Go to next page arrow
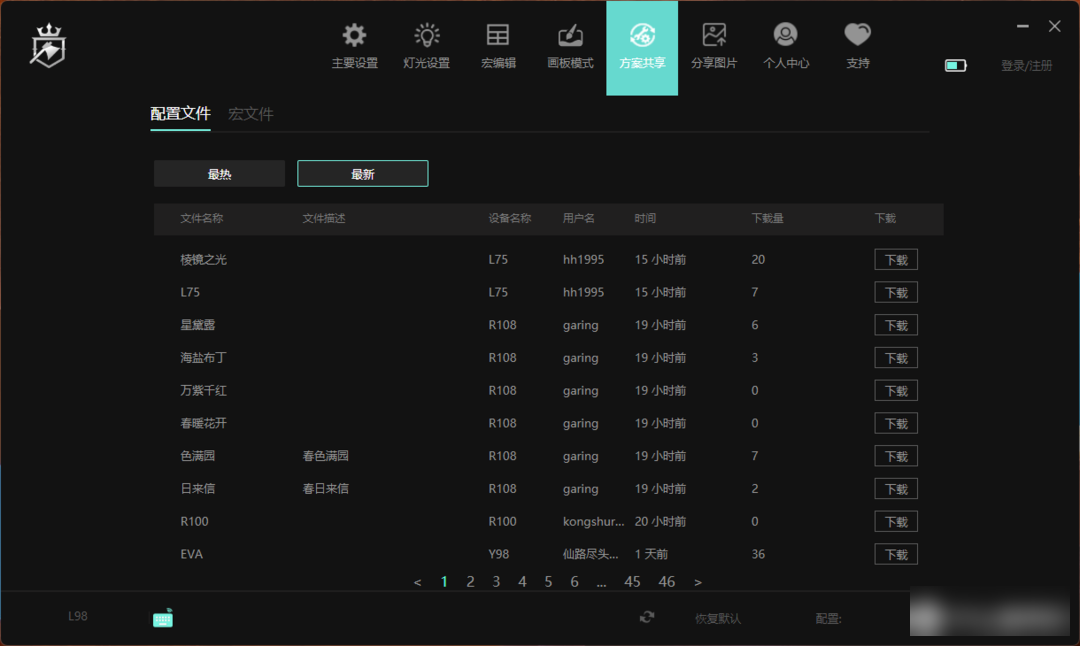Image resolution: width=1080 pixels, height=646 pixels. point(698,583)
